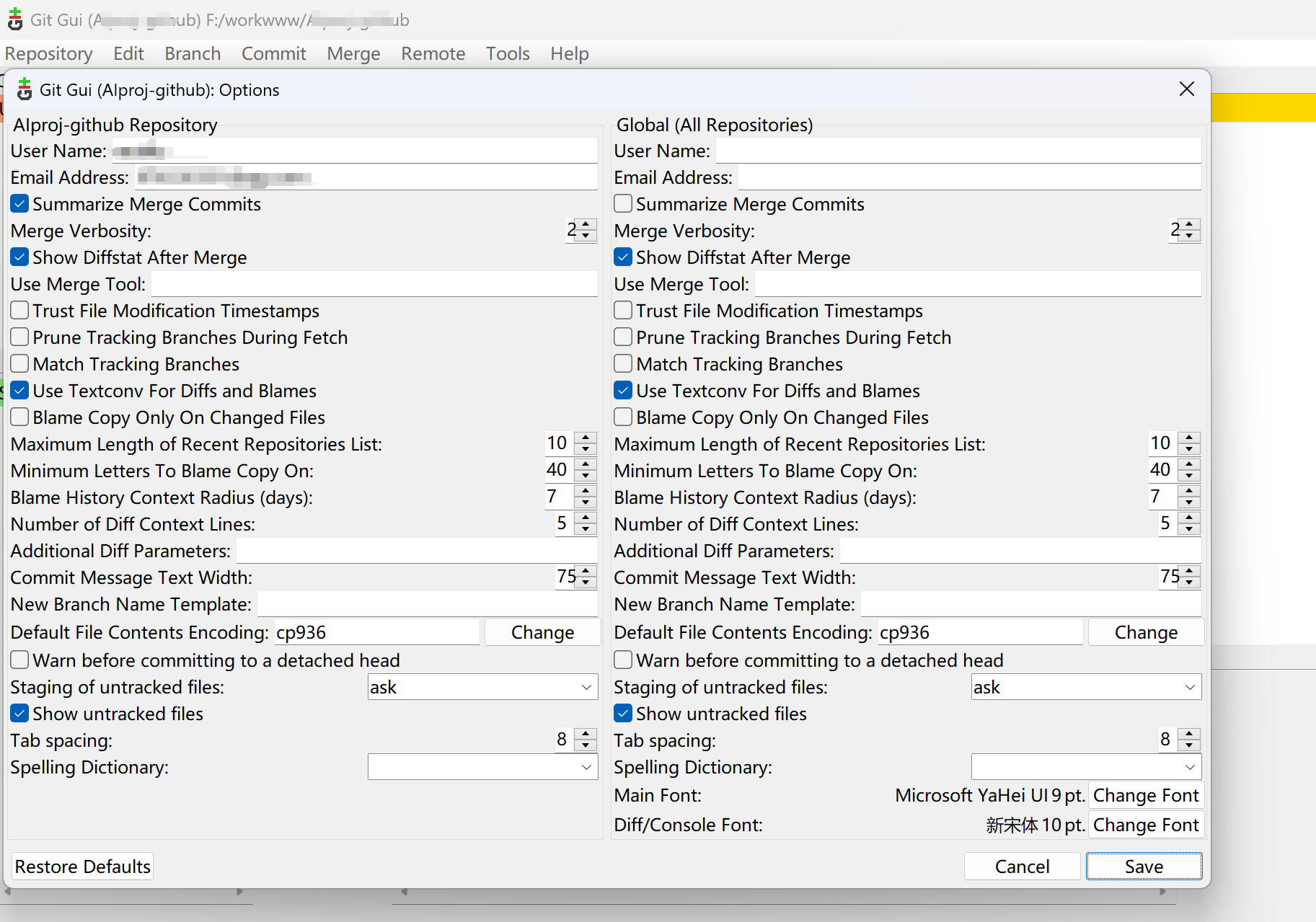Increase repository Recent Repositories List length
1316x922 pixels.
pos(586,438)
